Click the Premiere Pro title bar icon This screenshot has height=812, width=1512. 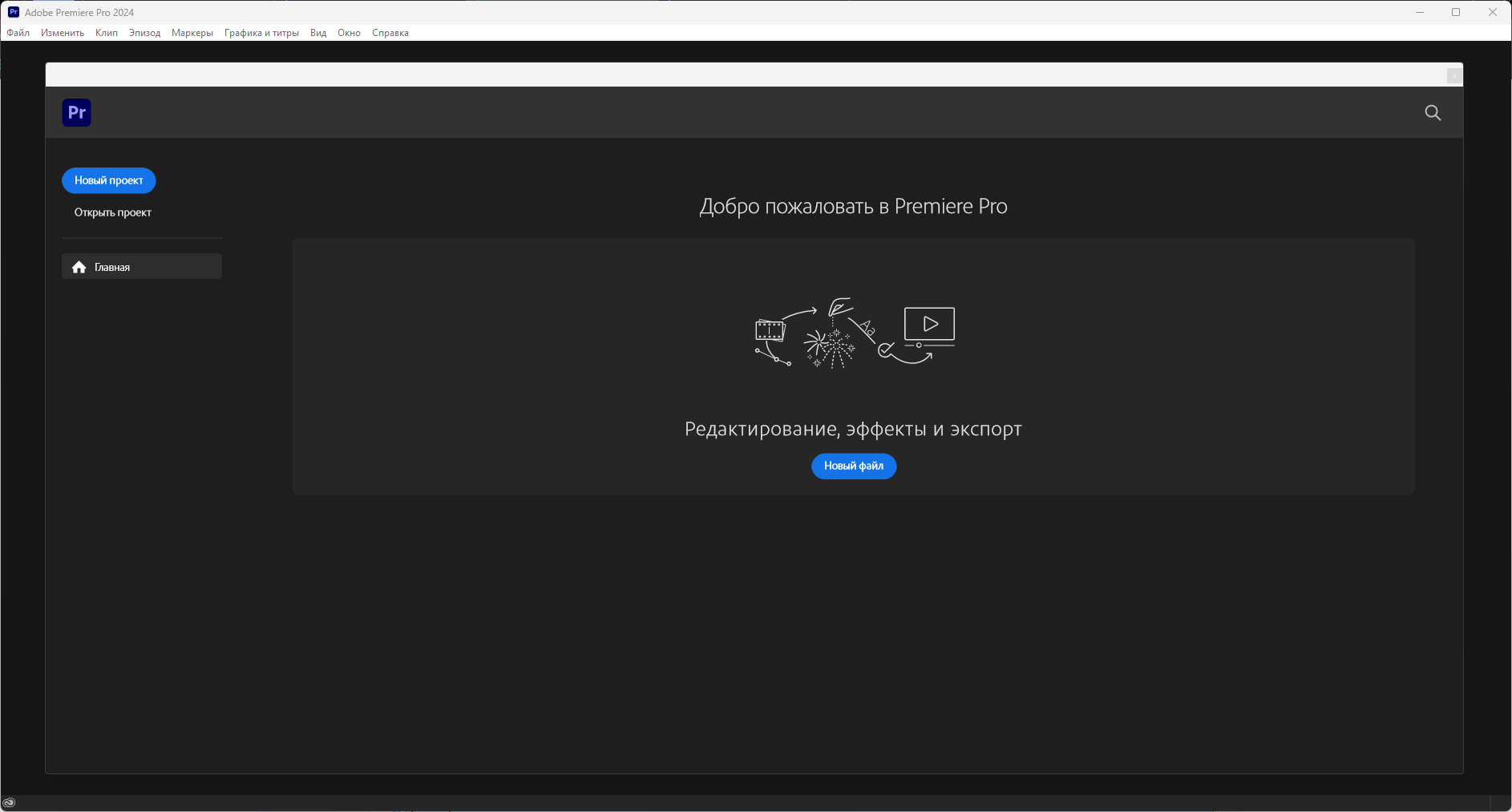[x=14, y=12]
